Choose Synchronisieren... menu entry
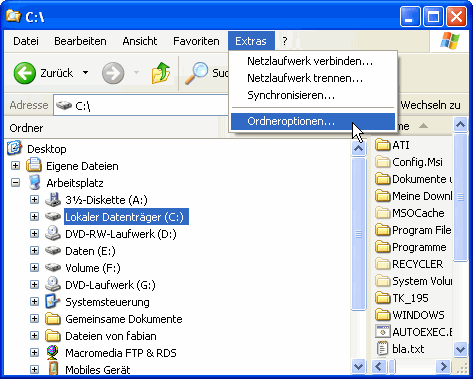 [313, 95]
